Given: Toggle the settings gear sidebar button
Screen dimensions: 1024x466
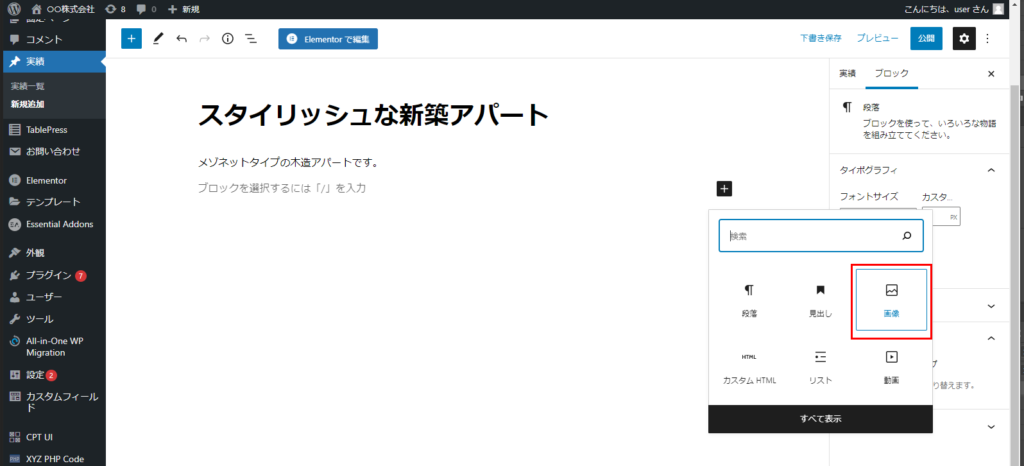Looking at the screenshot, I should 963,39.
